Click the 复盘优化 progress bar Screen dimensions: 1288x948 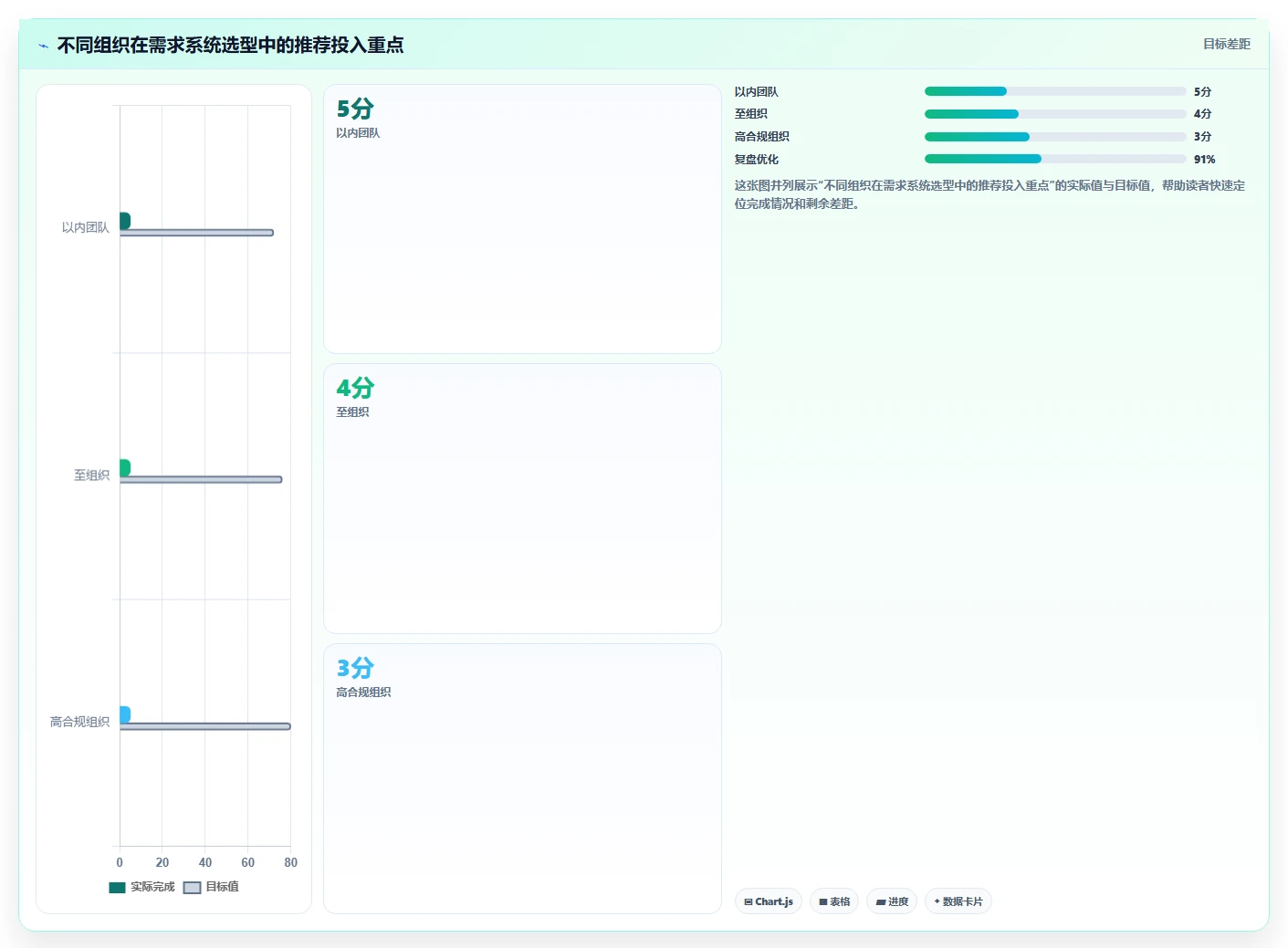point(1055,159)
